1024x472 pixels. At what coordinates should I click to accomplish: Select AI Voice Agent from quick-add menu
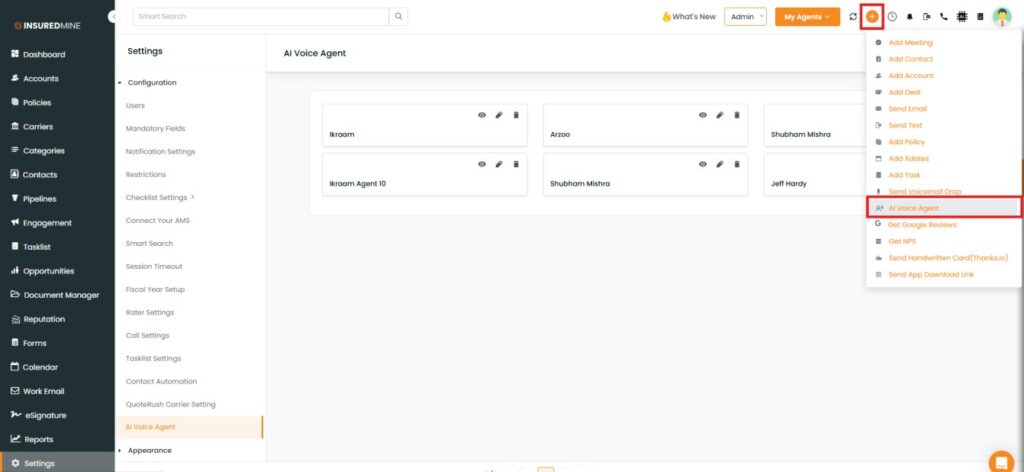(x=913, y=208)
